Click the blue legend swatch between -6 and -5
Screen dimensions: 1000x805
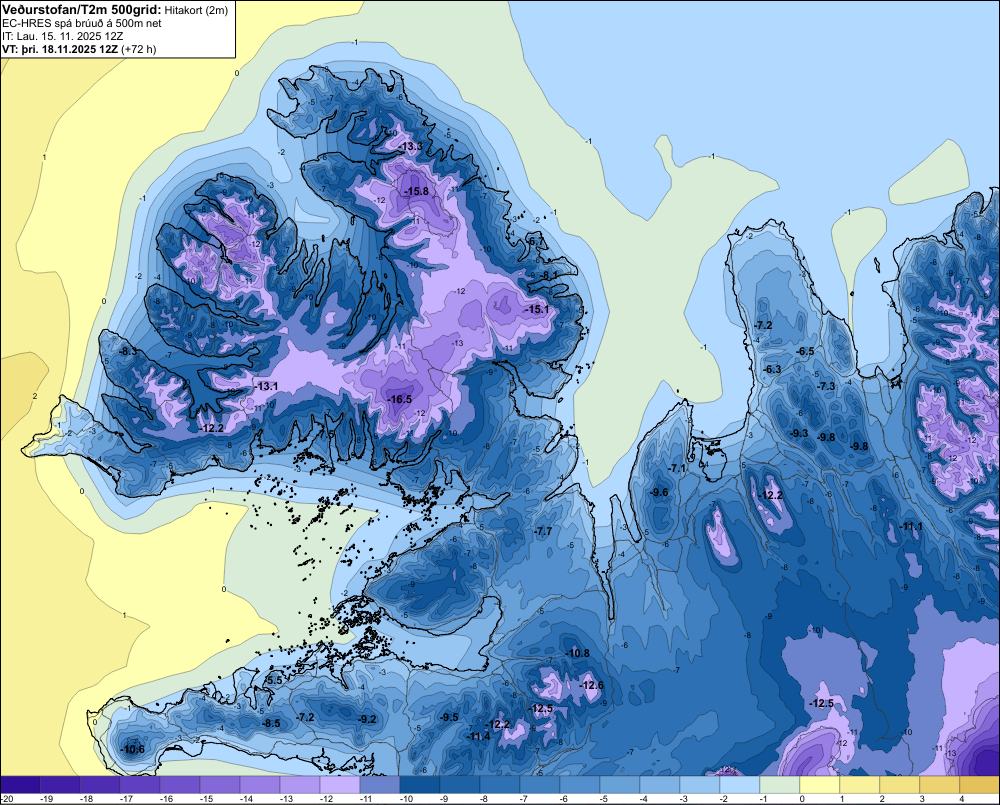click(x=580, y=785)
